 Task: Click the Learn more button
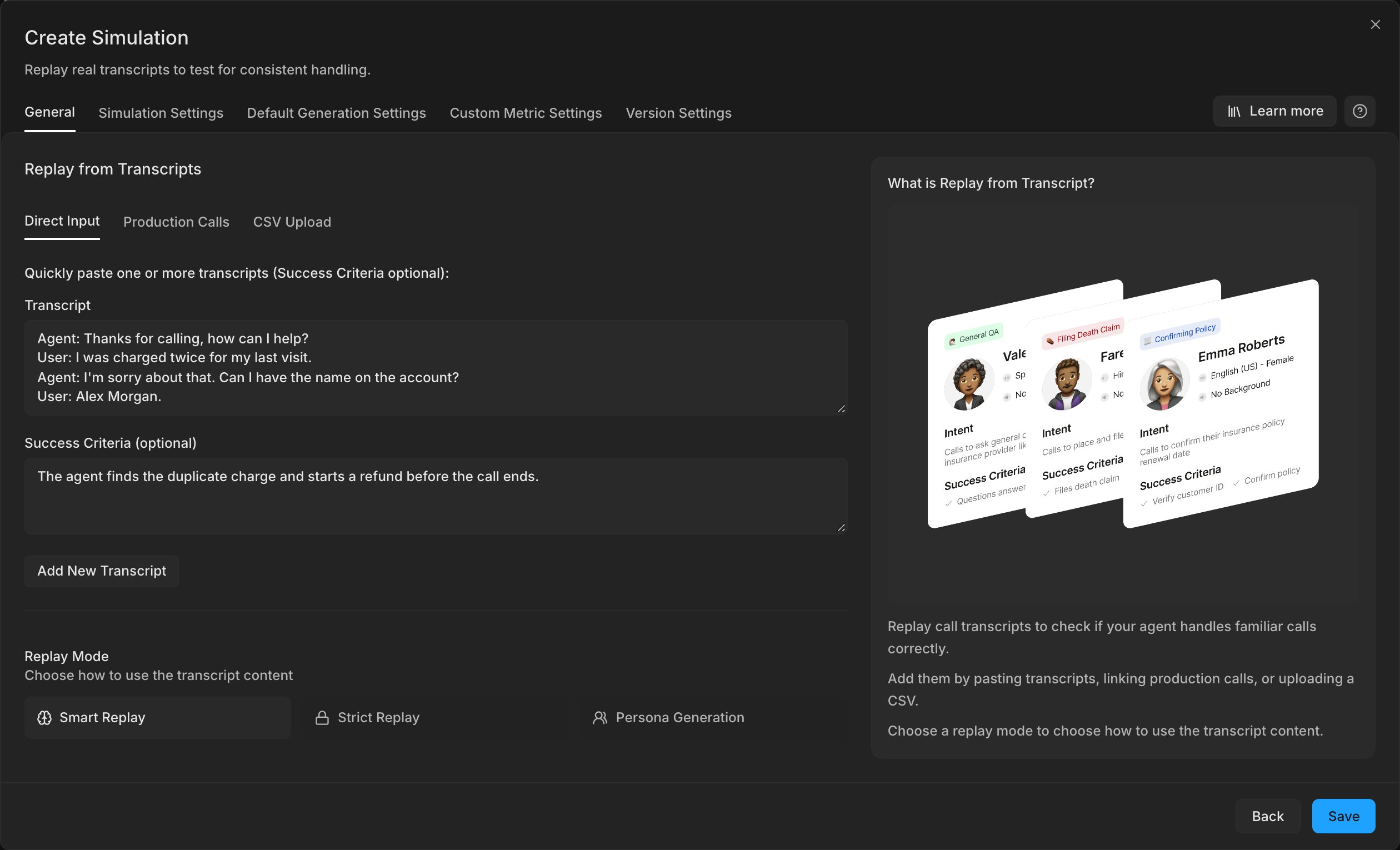(x=1274, y=111)
